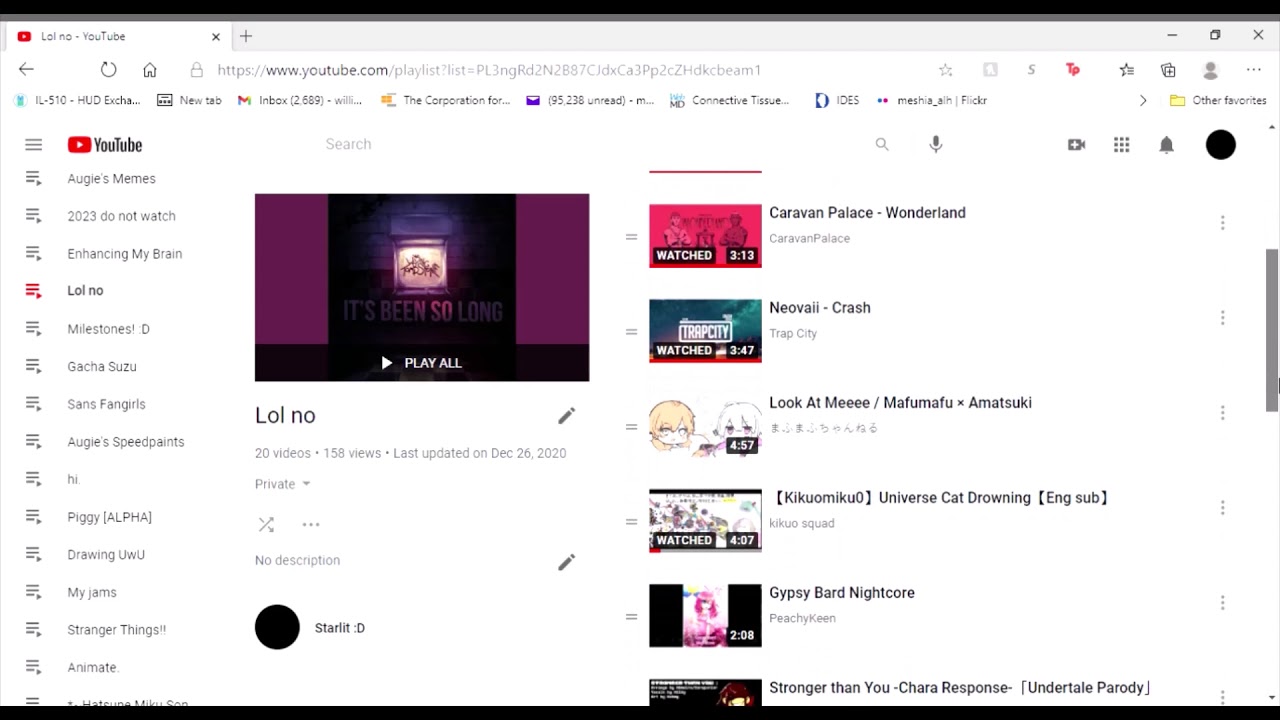Open Caravan Palace - Wonderland video title

point(867,213)
